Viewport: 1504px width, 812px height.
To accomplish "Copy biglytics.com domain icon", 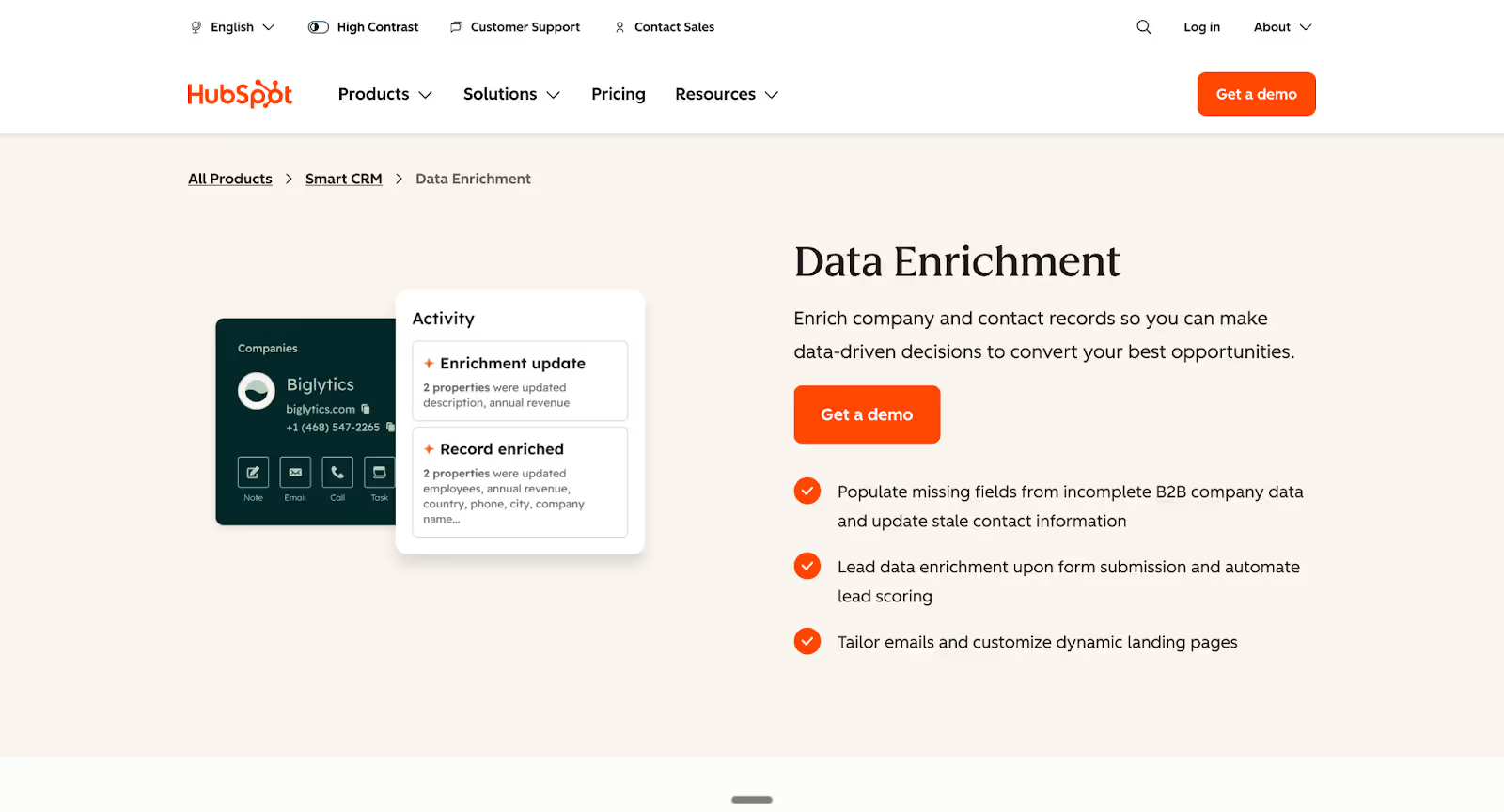I will pos(366,409).
